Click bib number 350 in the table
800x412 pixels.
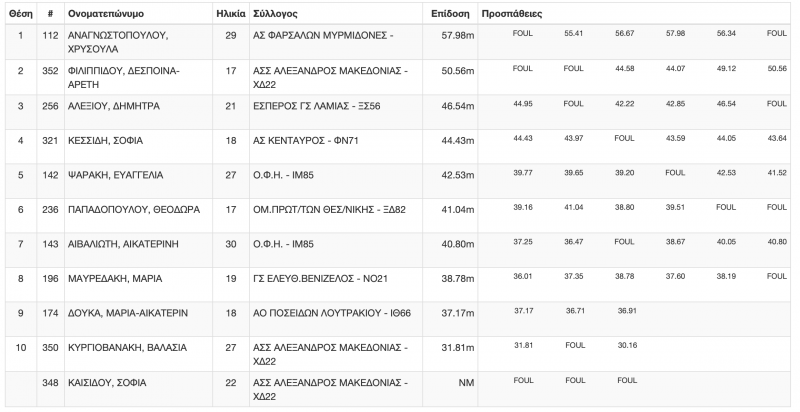(50, 346)
